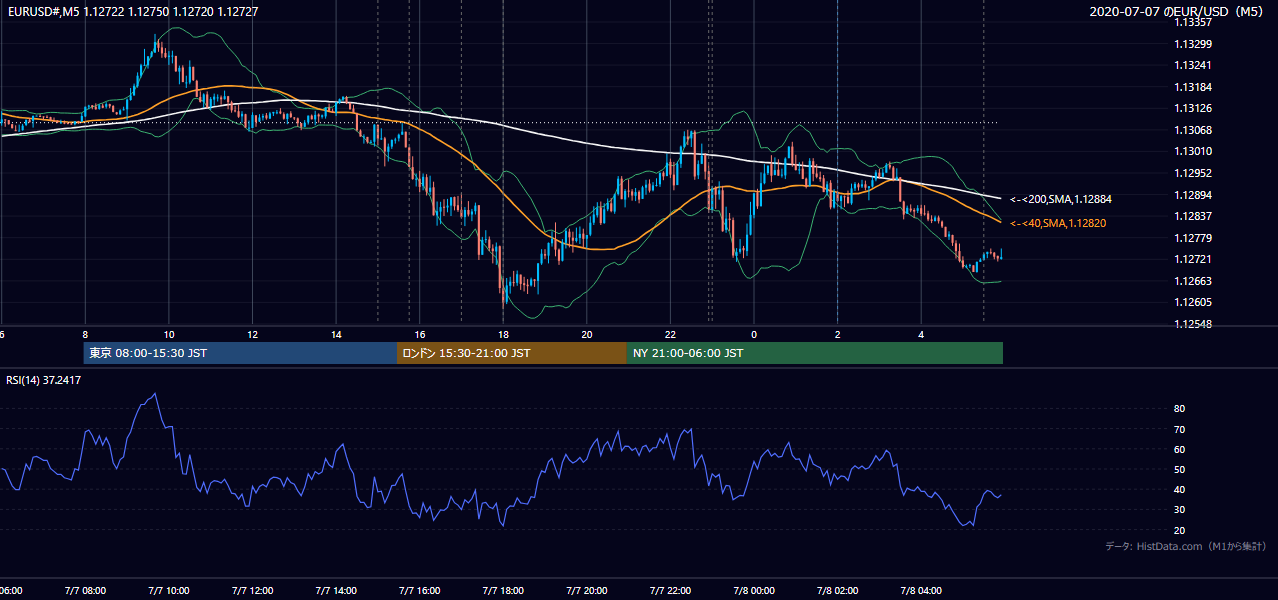Click the 7/7 18:00 time label
Screen dimensions: 1278x600
503,591
